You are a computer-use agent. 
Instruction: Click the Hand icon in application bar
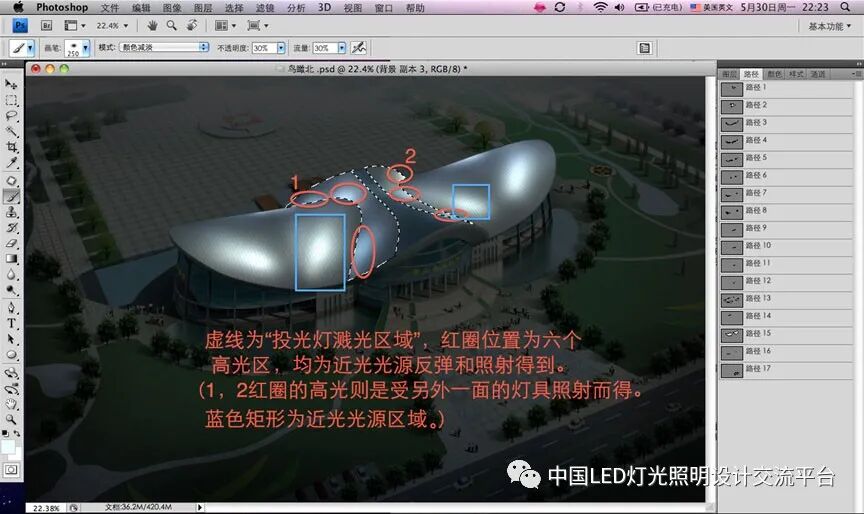pos(153,25)
